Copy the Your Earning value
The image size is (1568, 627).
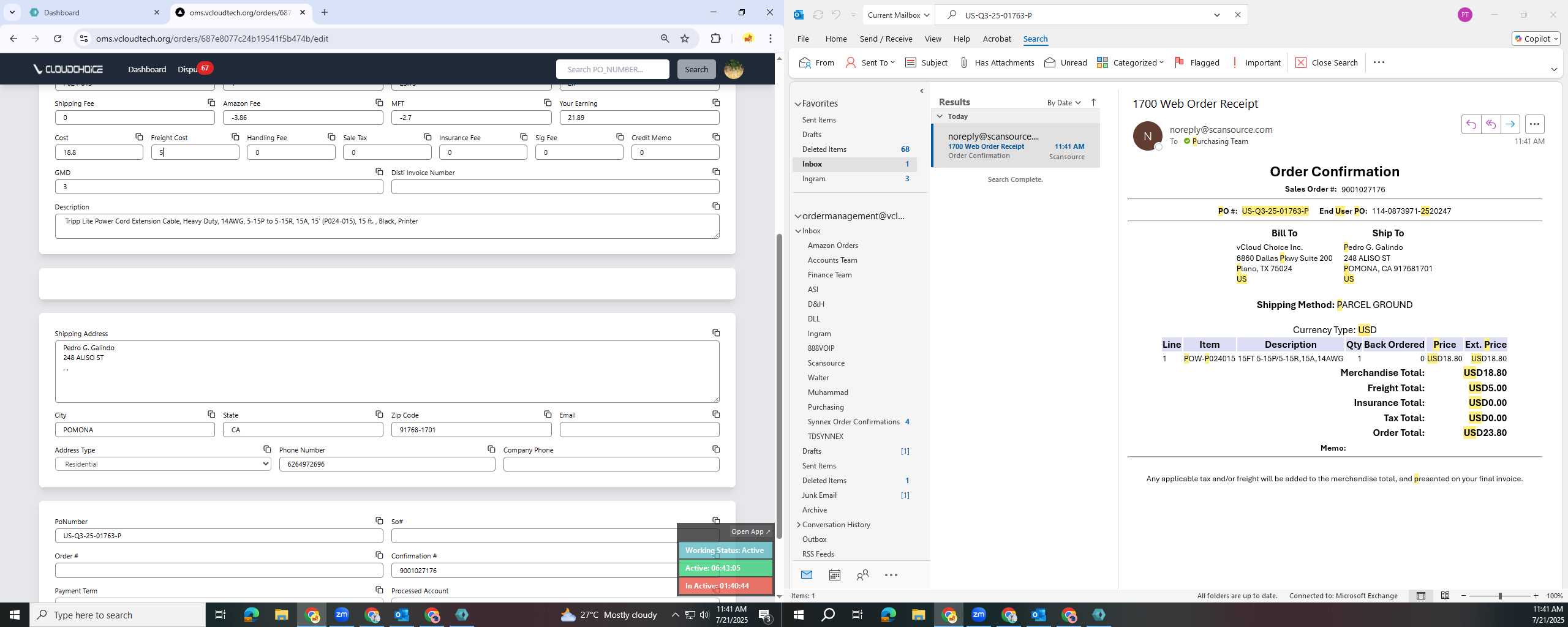coord(716,103)
